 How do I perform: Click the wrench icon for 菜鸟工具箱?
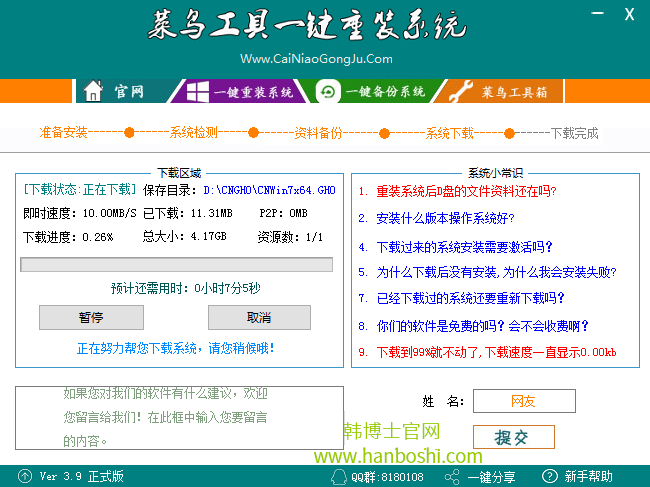(x=459, y=92)
